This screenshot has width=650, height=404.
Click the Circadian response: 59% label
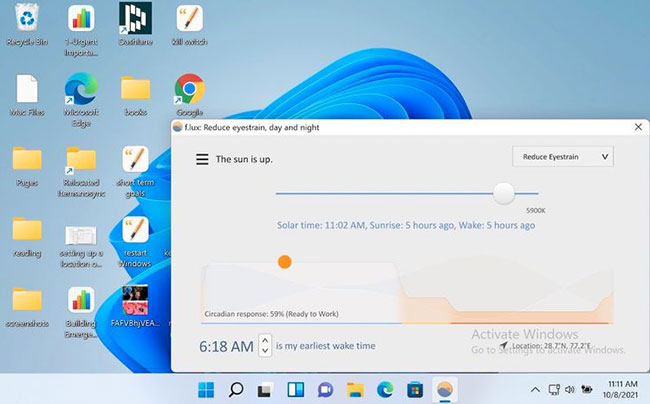point(272,314)
